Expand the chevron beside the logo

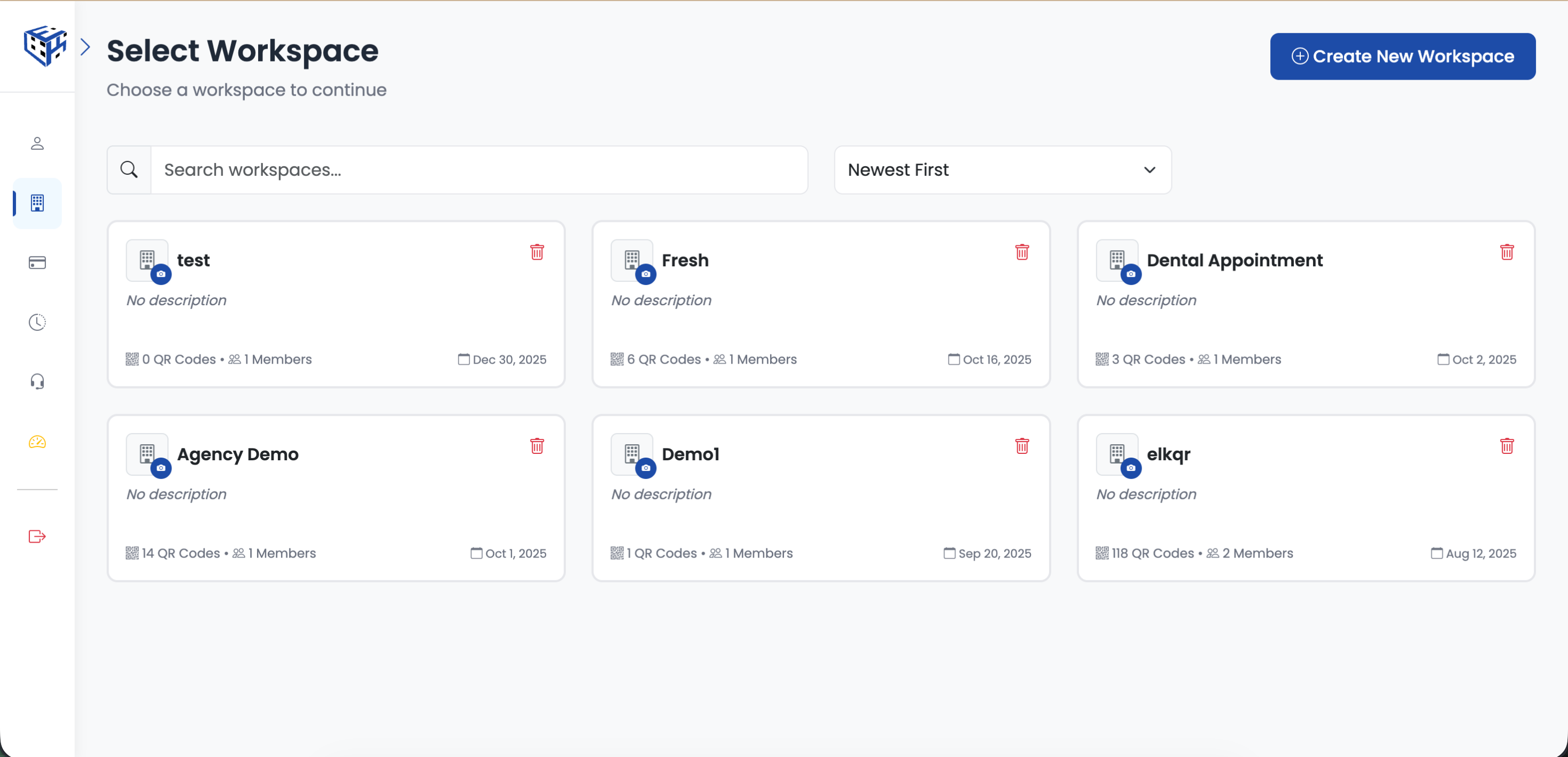[85, 47]
